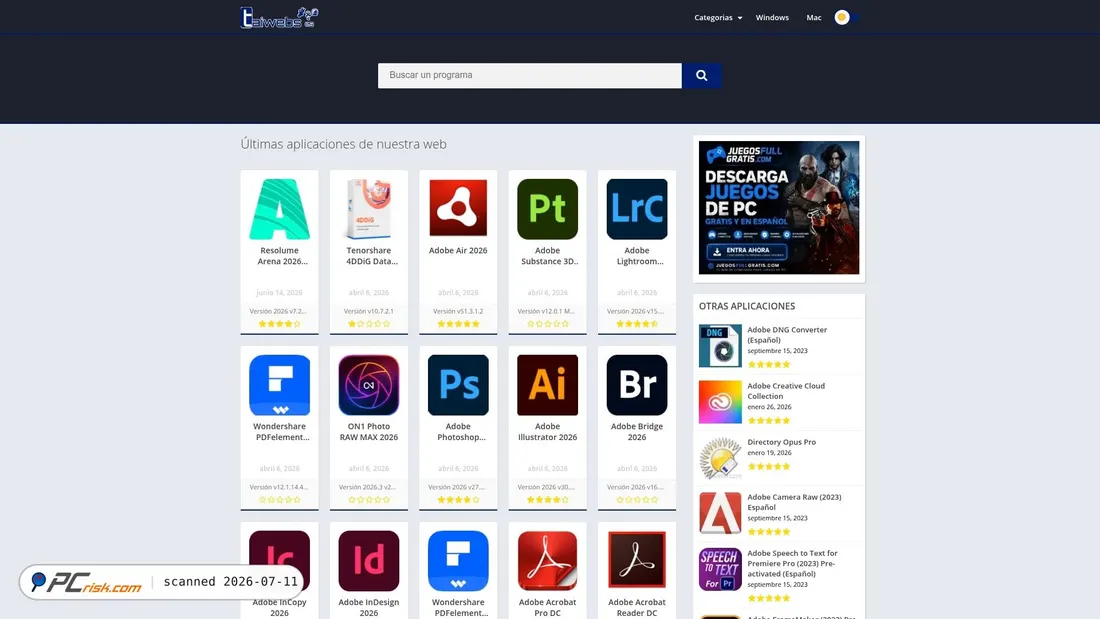Open the Speech to Text Premiere icon
This screenshot has height=619, width=1100.
pos(720,569)
